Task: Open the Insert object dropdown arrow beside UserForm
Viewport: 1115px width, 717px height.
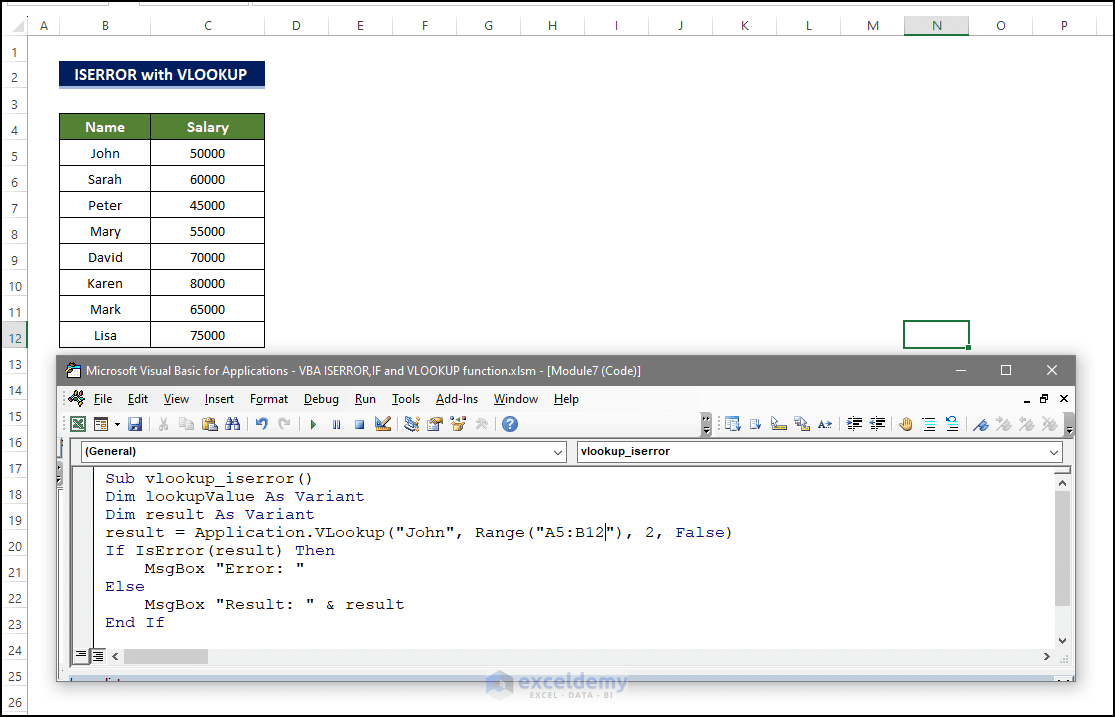Action: (117, 425)
